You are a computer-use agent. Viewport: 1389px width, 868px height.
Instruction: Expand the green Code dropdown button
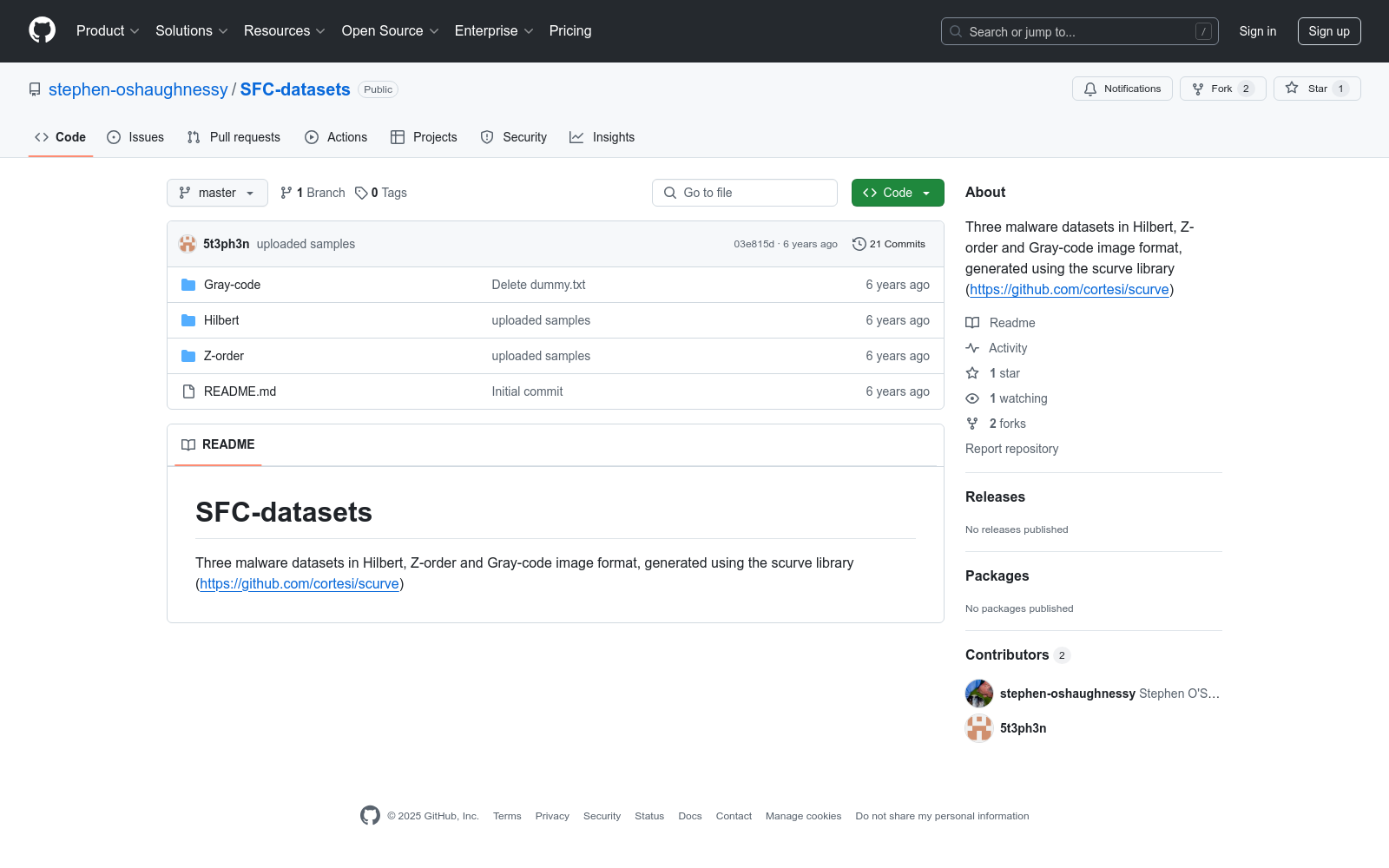[898, 193]
